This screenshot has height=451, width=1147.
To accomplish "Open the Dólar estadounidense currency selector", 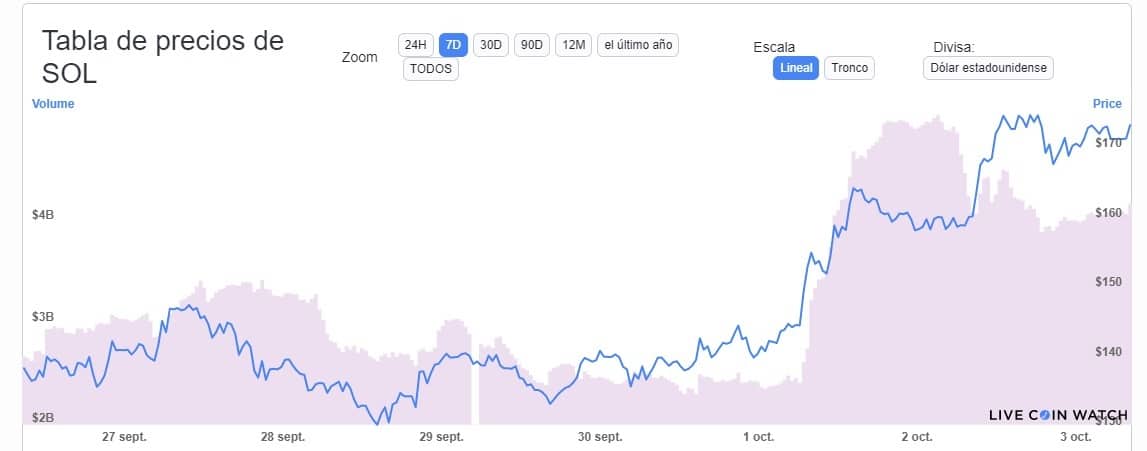I will point(988,68).
